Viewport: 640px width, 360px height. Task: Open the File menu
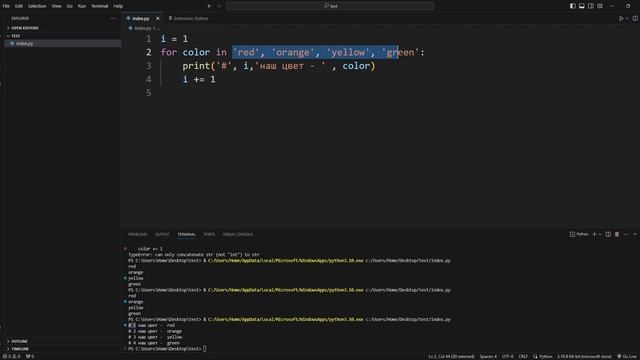coord(6,6)
